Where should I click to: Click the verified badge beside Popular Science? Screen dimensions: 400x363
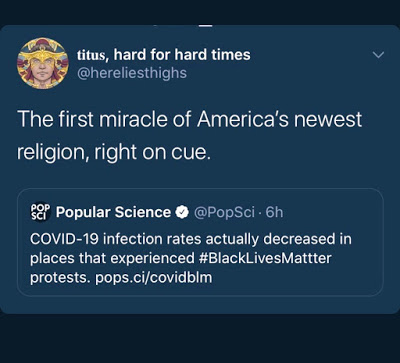(182, 212)
